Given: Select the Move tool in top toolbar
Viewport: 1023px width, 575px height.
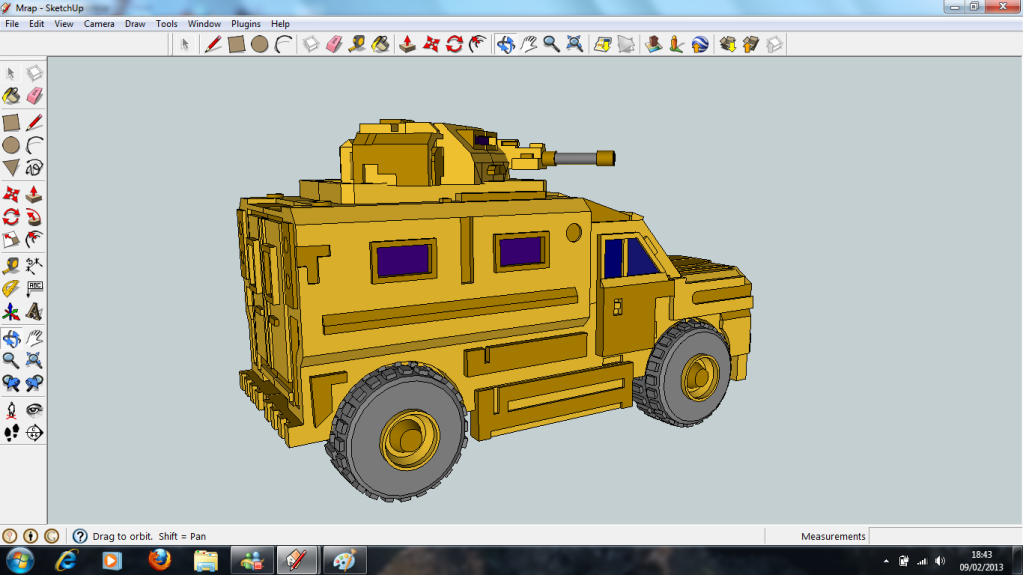Looking at the screenshot, I should pos(431,44).
